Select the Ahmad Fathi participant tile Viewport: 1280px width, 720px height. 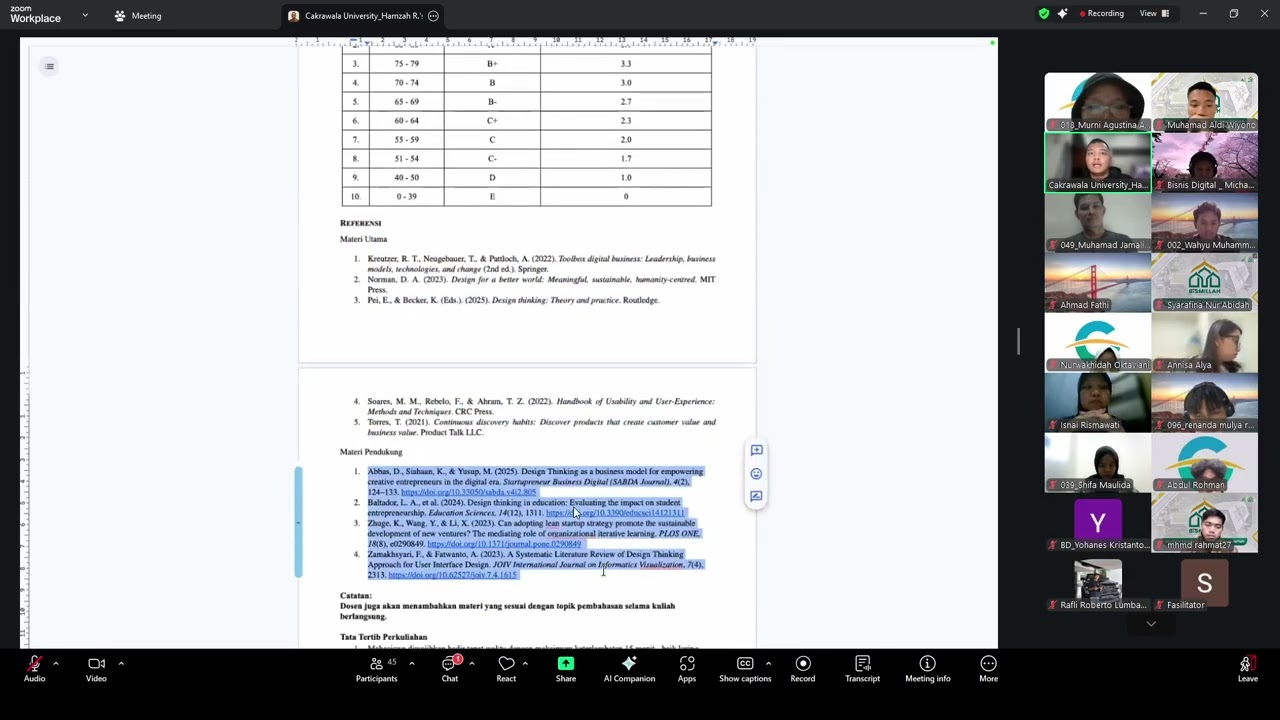(1098, 282)
